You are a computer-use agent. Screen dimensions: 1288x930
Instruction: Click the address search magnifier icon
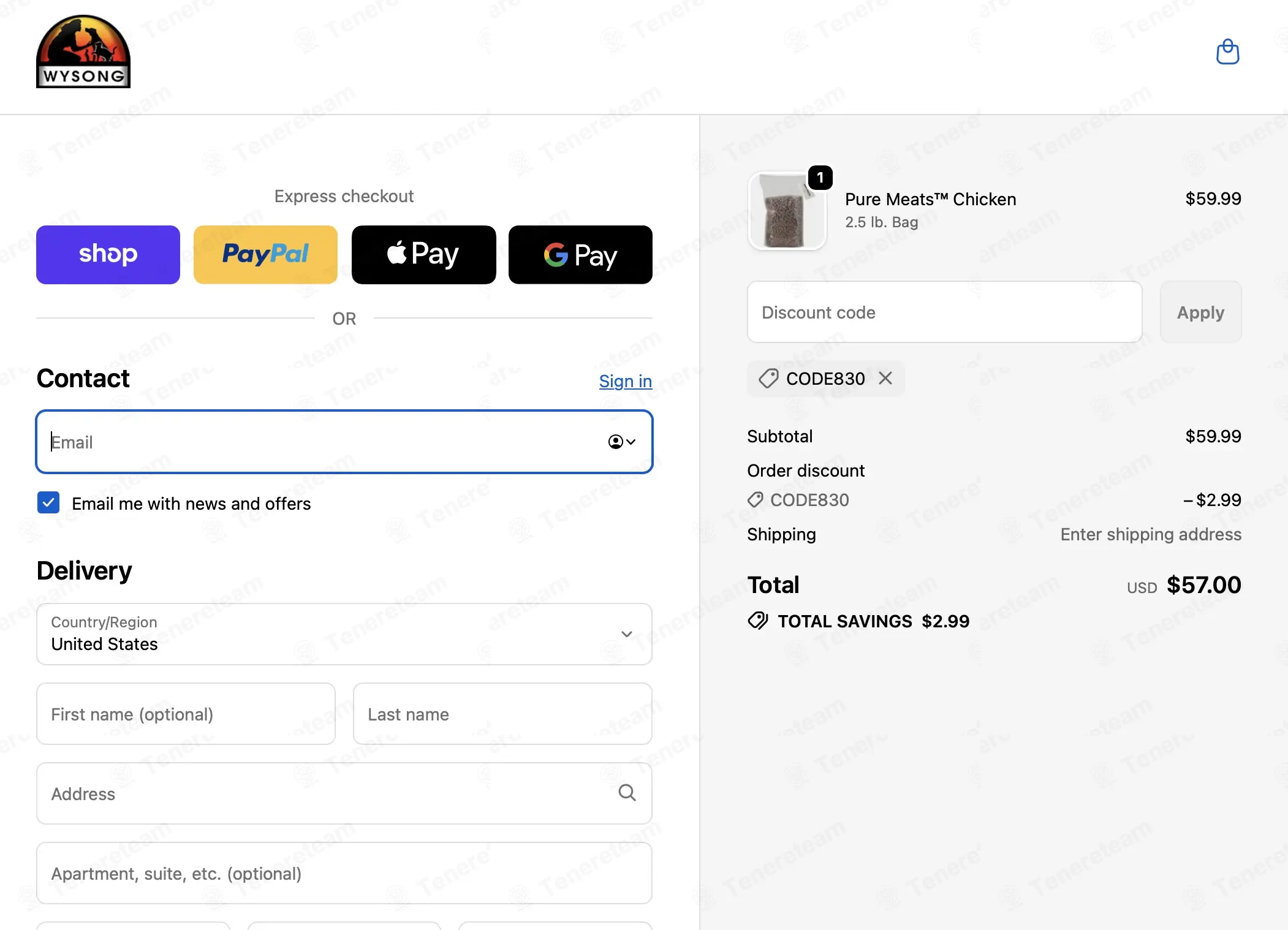pos(627,793)
